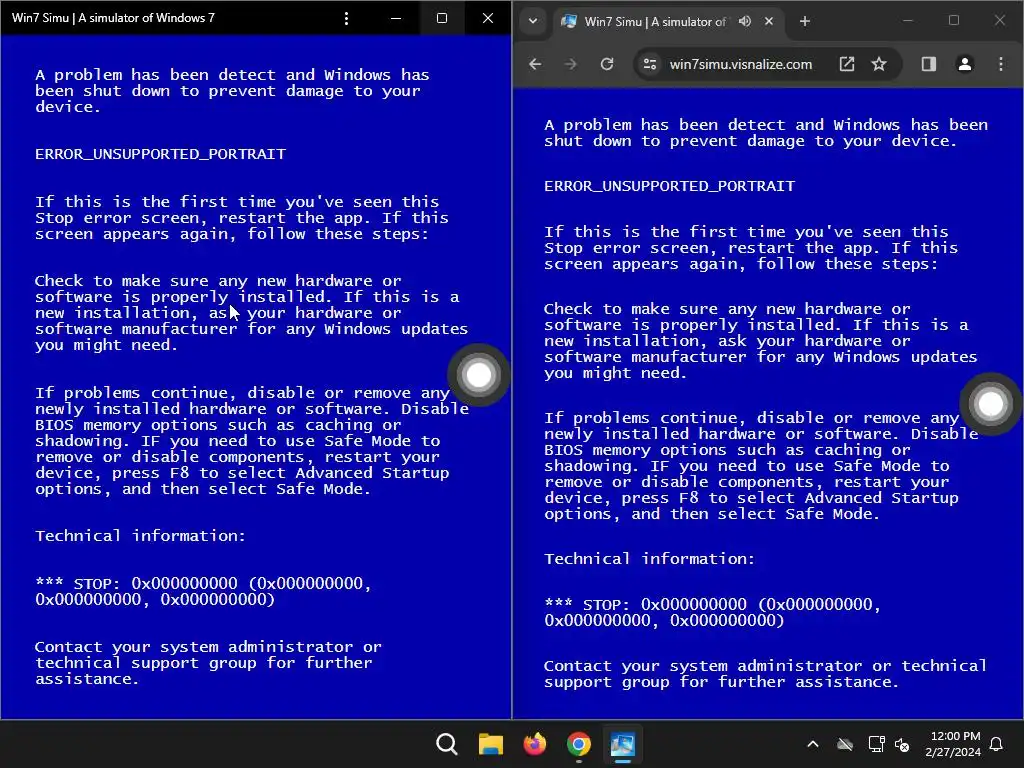
Task: Open the site in app icon
Action: (x=846, y=64)
